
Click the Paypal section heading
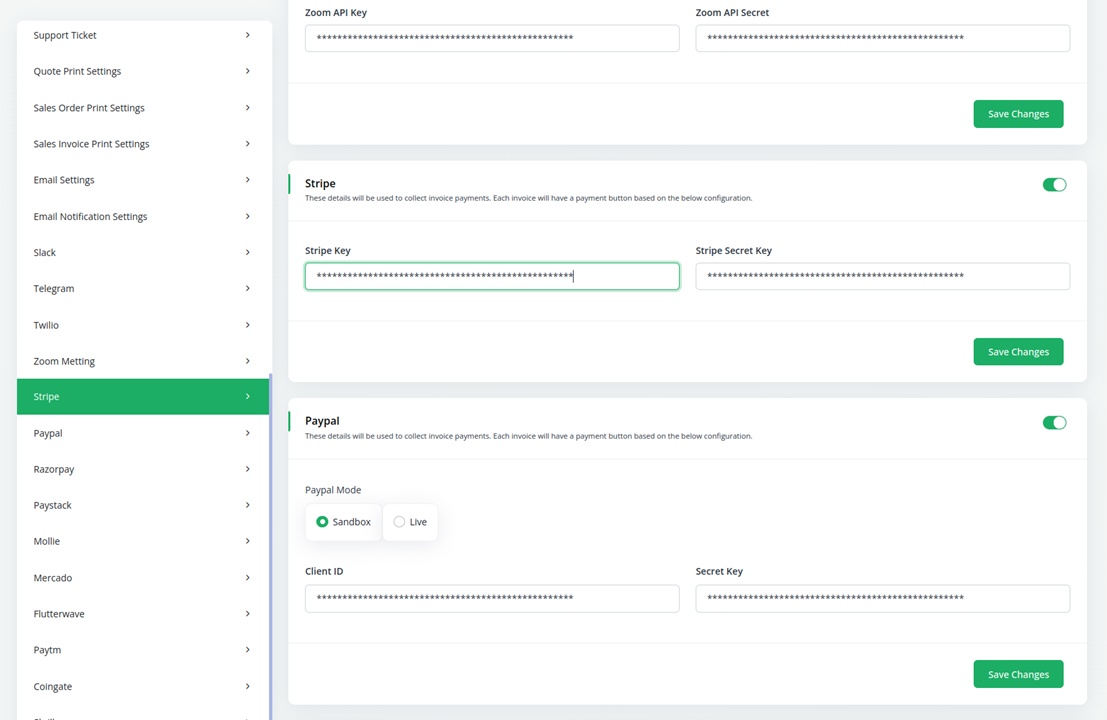(x=322, y=421)
